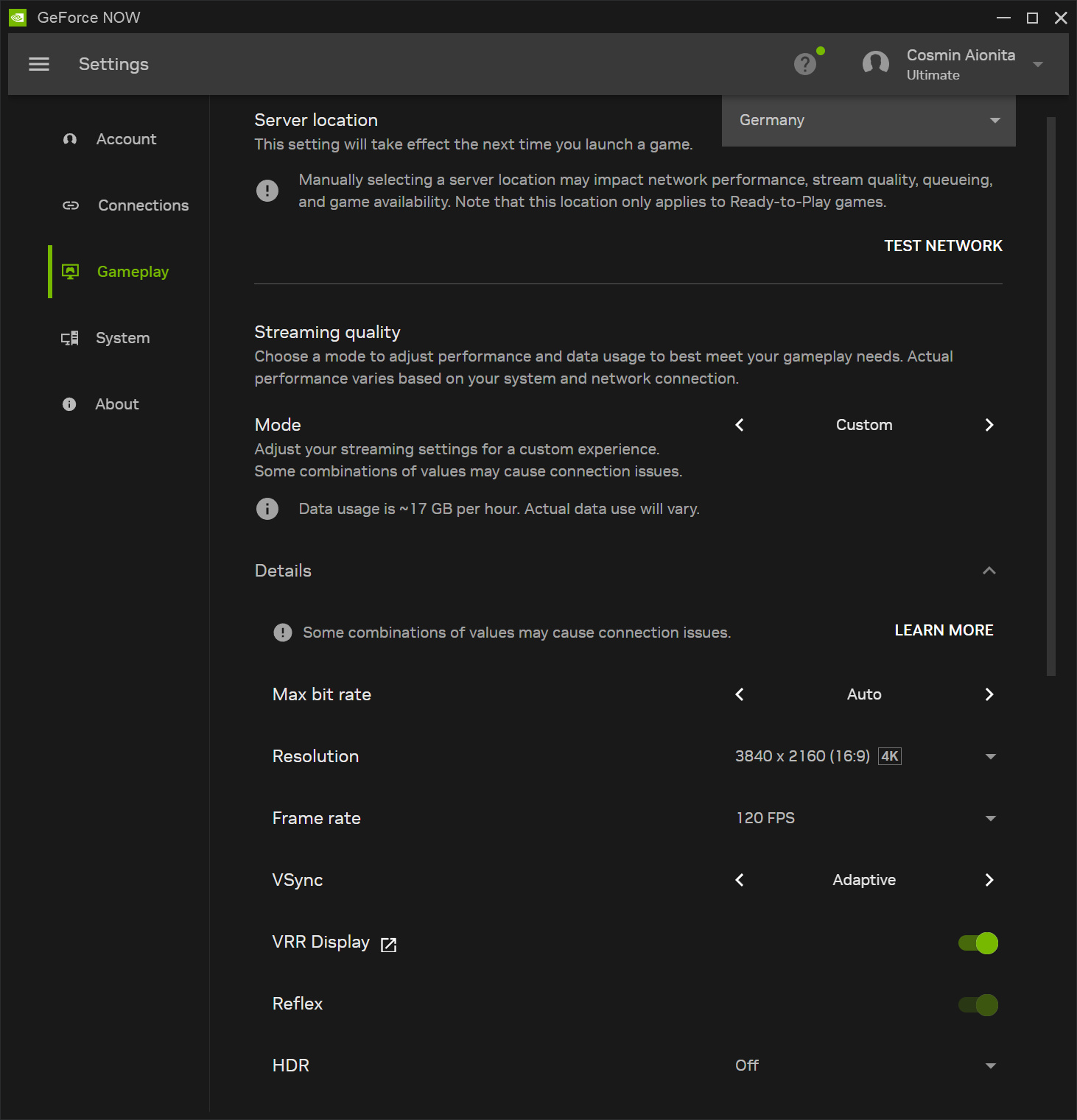Go to the System settings tab

(x=122, y=338)
